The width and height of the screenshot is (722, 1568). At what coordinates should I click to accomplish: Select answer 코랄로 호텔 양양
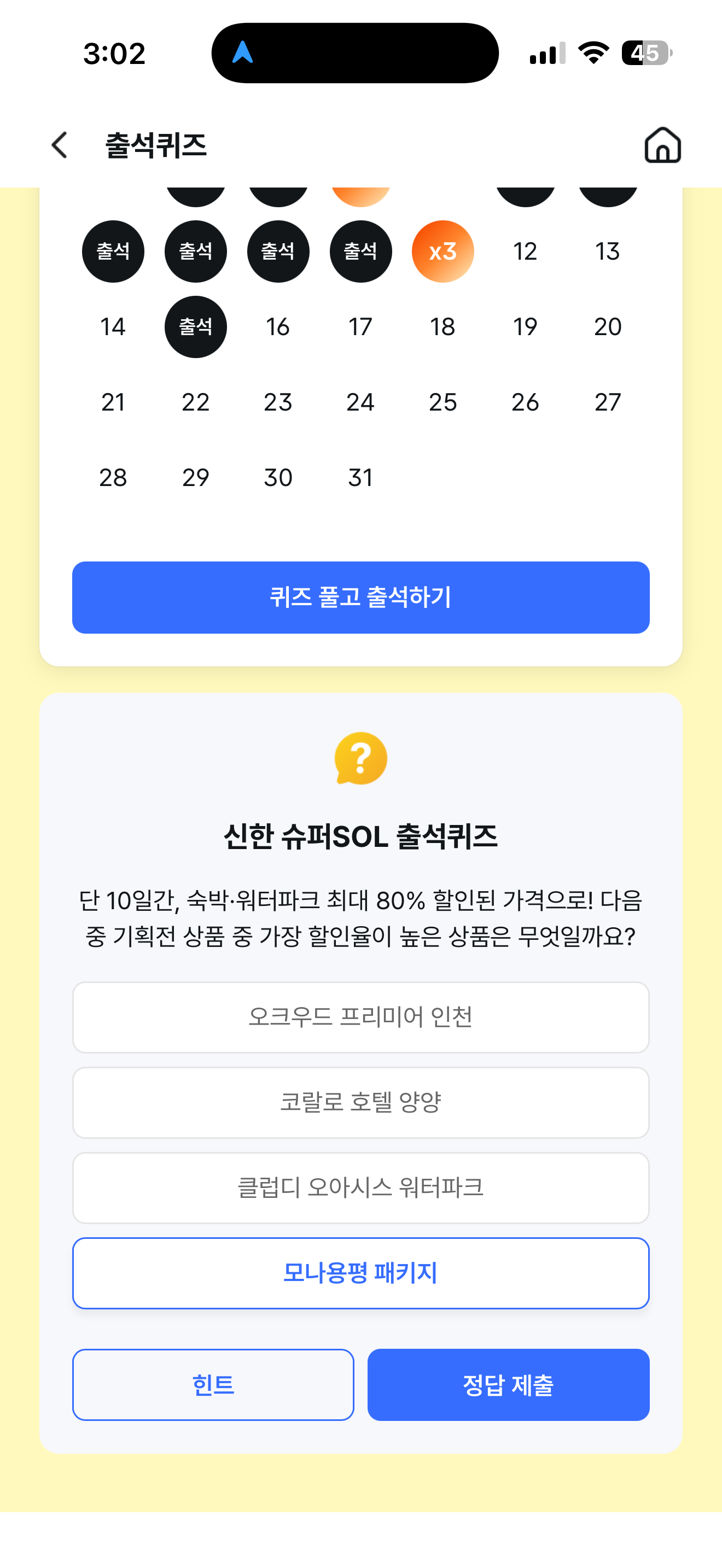click(x=361, y=1102)
